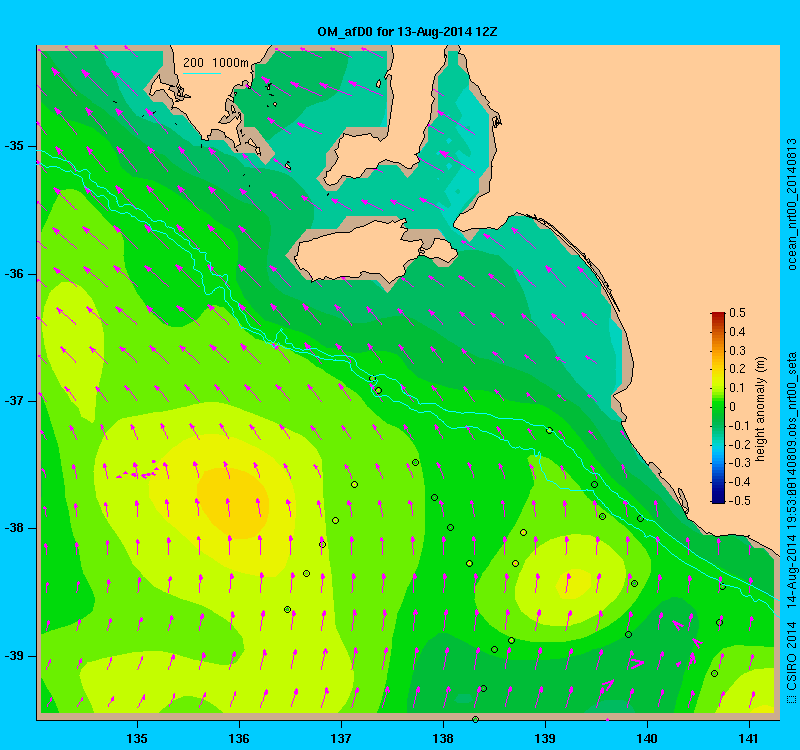Click the 139 longitude axis label
This screenshot has width=800, height=750.
[545, 738]
